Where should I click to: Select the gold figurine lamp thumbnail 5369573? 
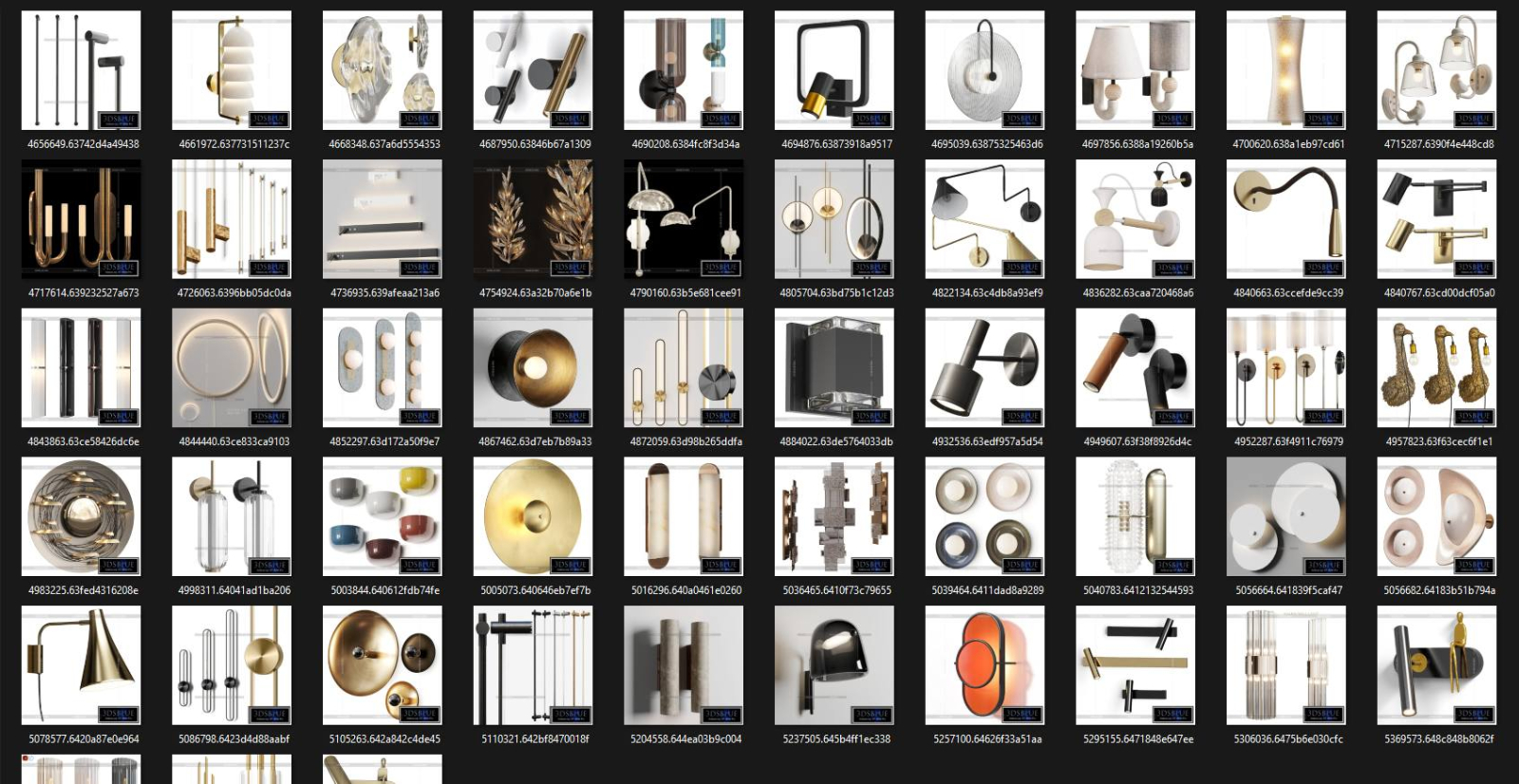pyautogui.click(x=1436, y=664)
